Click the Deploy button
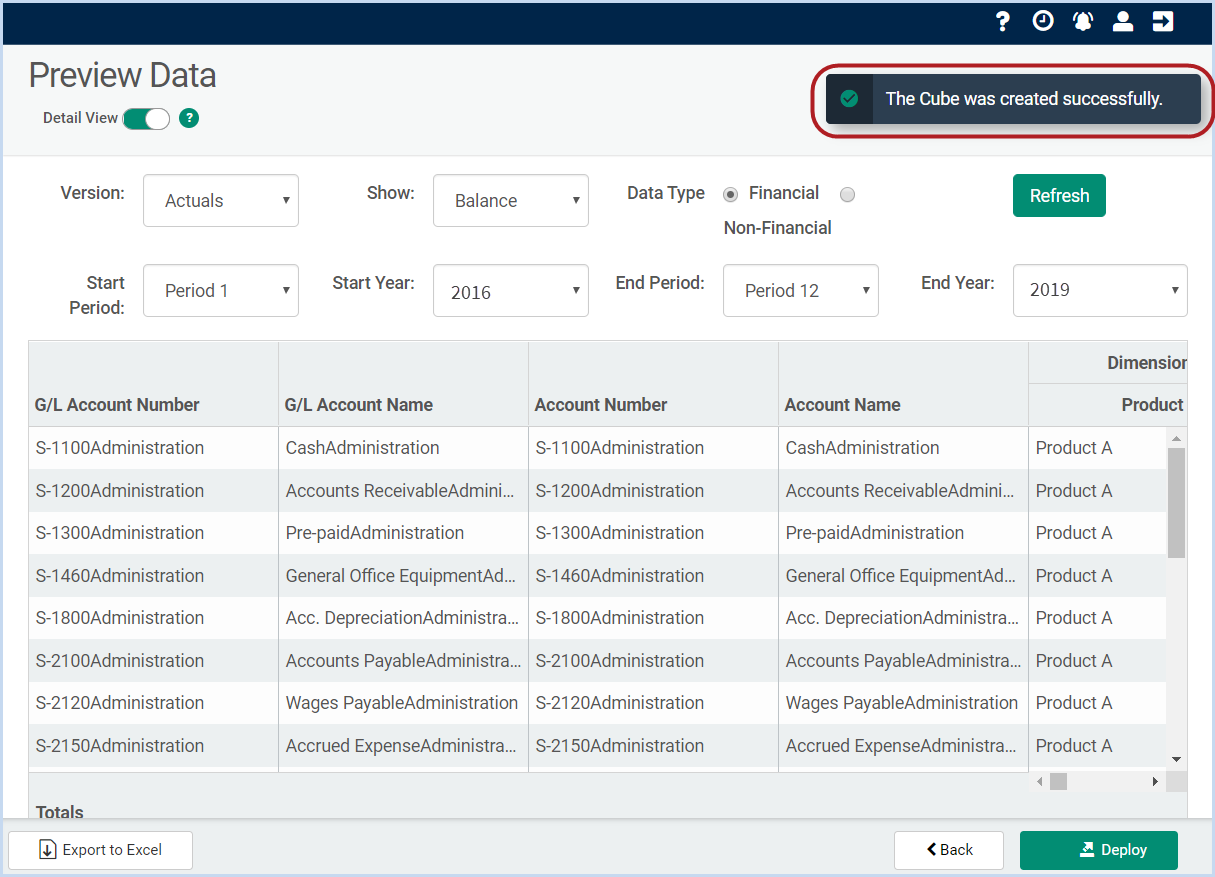This screenshot has height=877, width=1215. click(x=1099, y=850)
